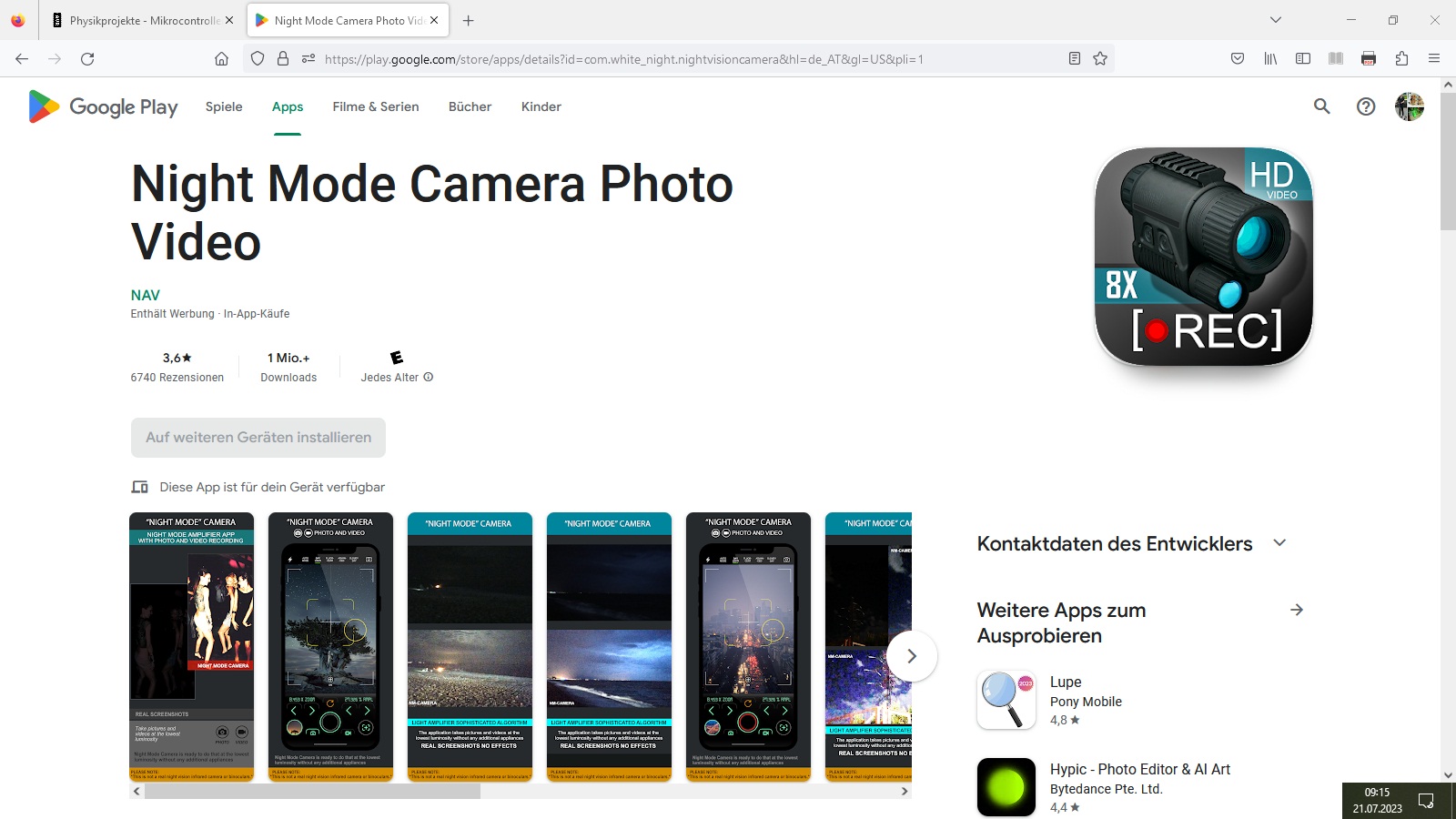Click the device availability notice text

click(272, 487)
